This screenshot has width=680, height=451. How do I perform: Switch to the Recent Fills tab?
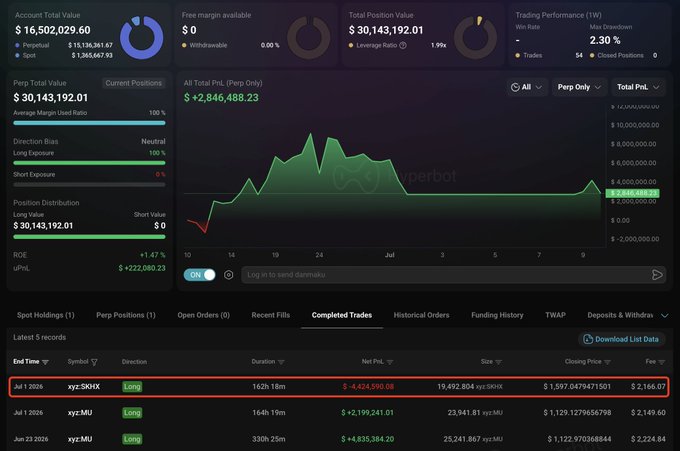(271, 315)
